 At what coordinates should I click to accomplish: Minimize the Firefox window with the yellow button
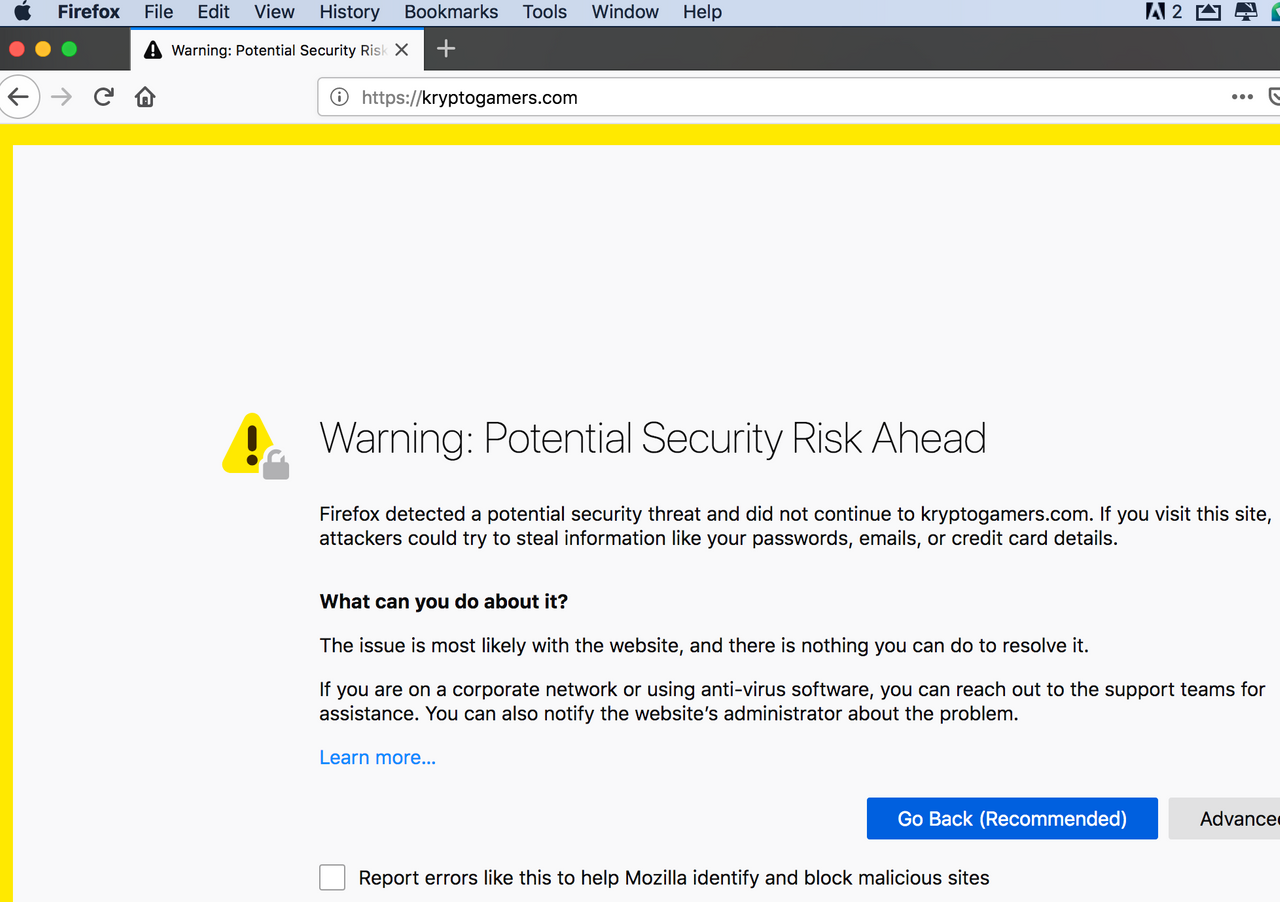point(42,49)
